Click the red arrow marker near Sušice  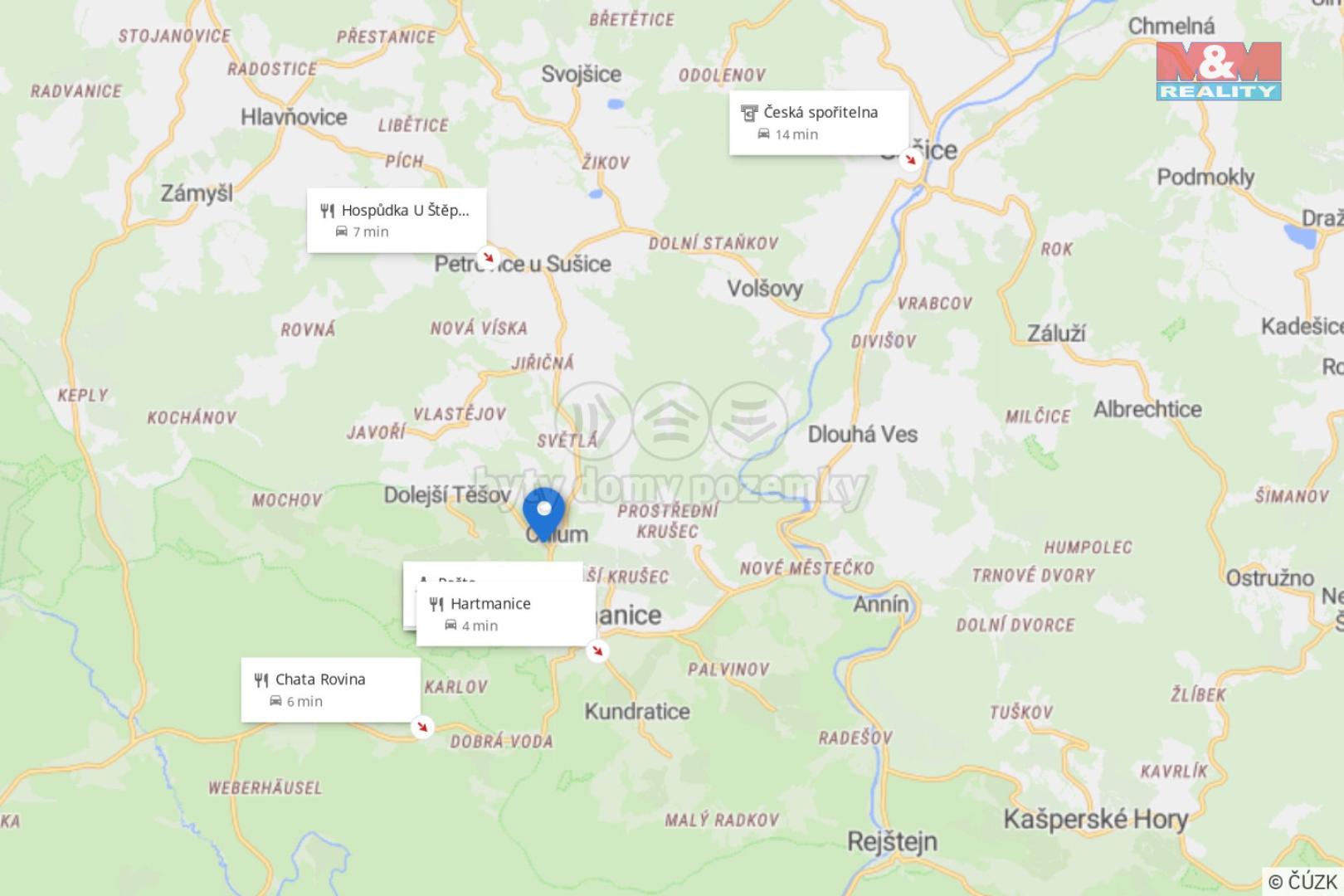[x=910, y=159]
